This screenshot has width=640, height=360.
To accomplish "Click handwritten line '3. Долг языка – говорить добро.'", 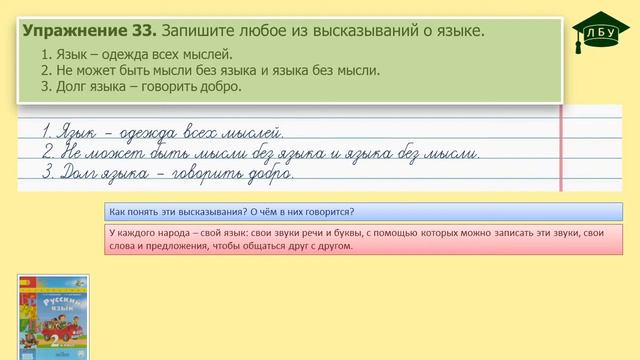I will tap(167, 173).
